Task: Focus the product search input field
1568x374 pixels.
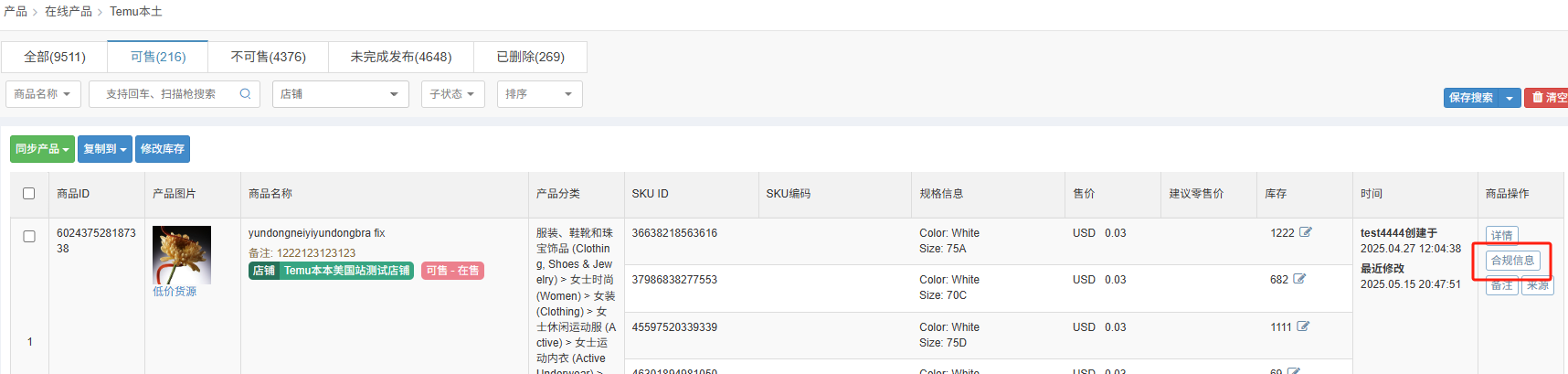Action: coord(175,94)
